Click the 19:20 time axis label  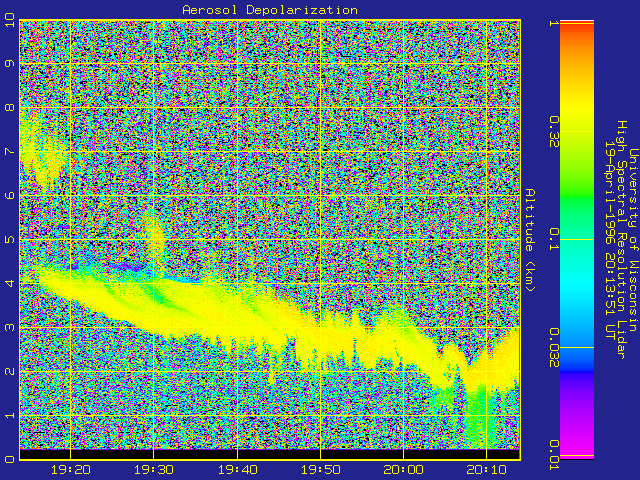(71, 470)
